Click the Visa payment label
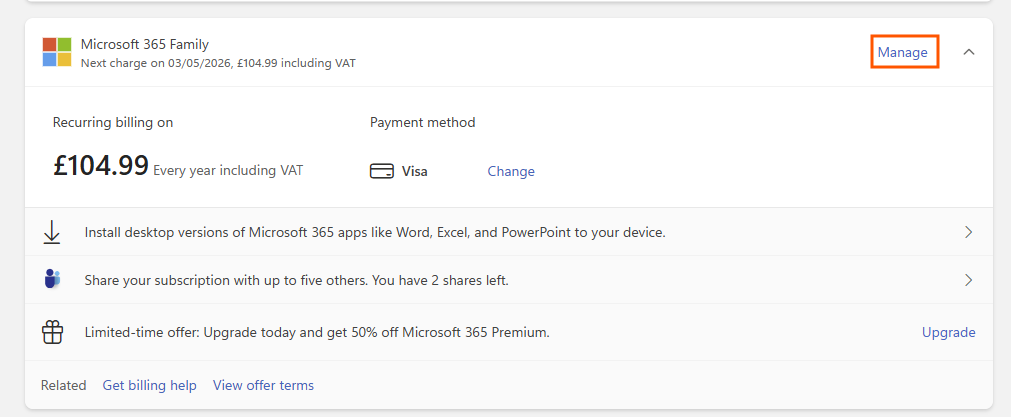Viewport: 1011px width, 417px height. pyautogui.click(x=414, y=171)
